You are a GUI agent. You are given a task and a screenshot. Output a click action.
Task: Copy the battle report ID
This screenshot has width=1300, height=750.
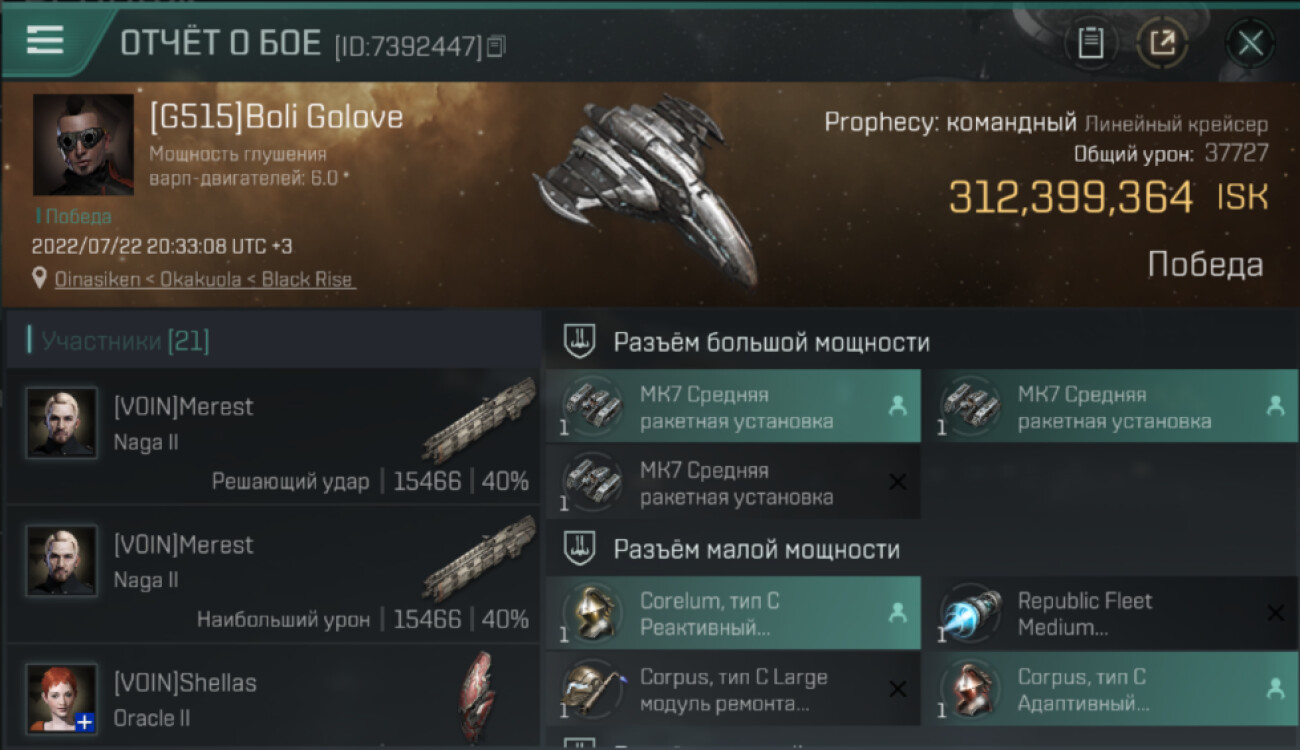(497, 45)
